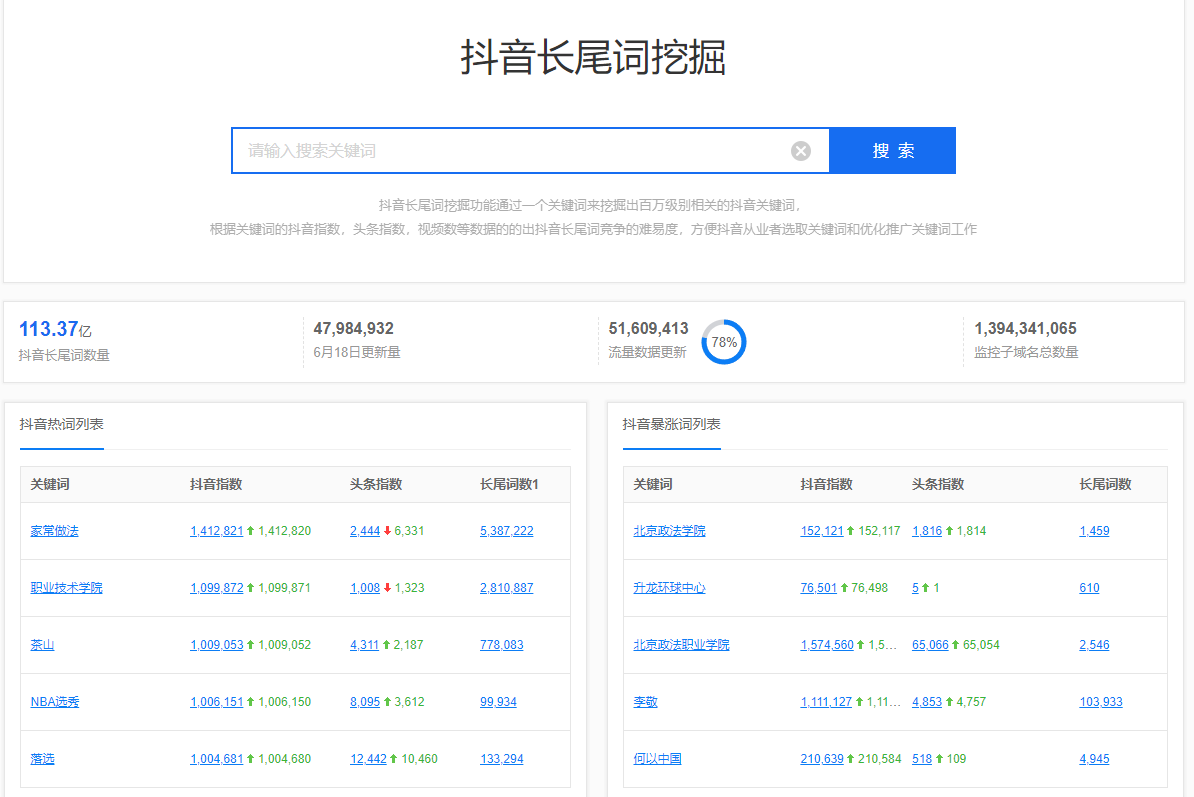Click Toutiao index 1,008 link
Viewport: 1194px width, 797px height.
click(x=365, y=588)
